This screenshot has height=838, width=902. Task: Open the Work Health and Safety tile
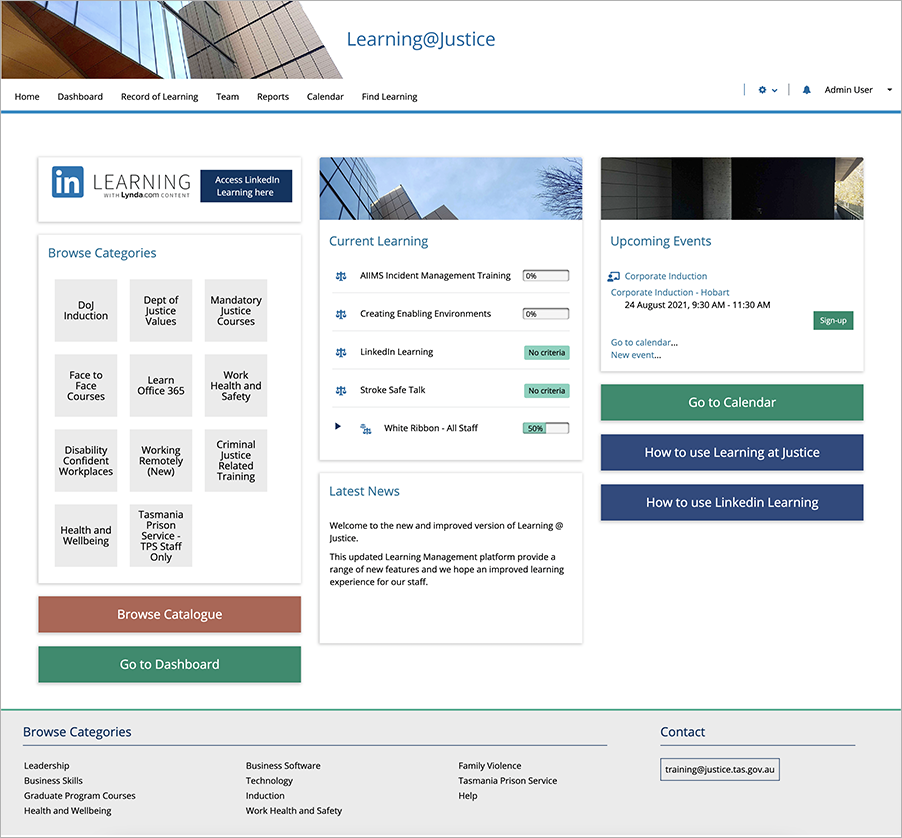pyautogui.click(x=236, y=385)
